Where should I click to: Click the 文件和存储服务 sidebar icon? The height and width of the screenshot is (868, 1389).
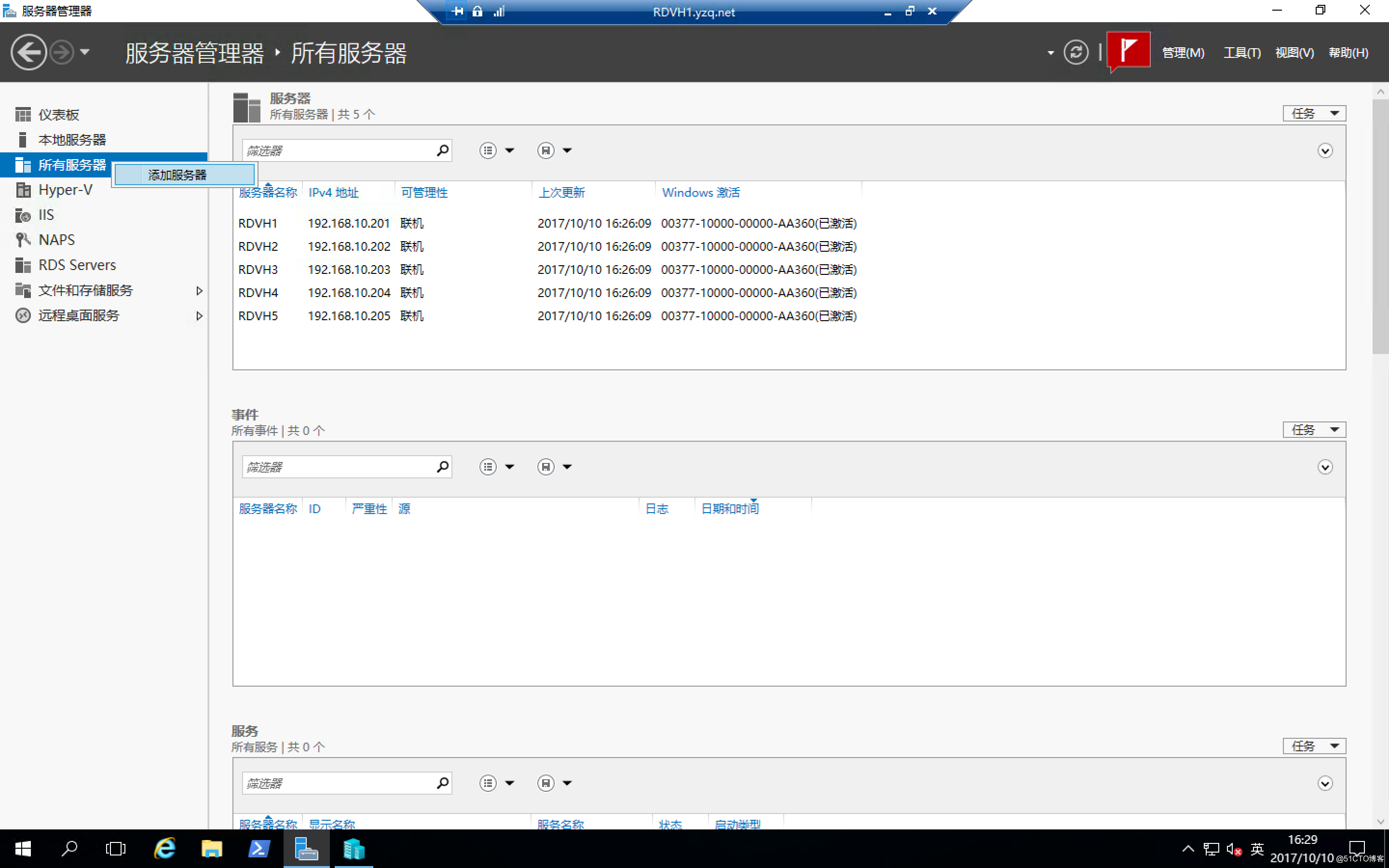pyautogui.click(x=23, y=290)
